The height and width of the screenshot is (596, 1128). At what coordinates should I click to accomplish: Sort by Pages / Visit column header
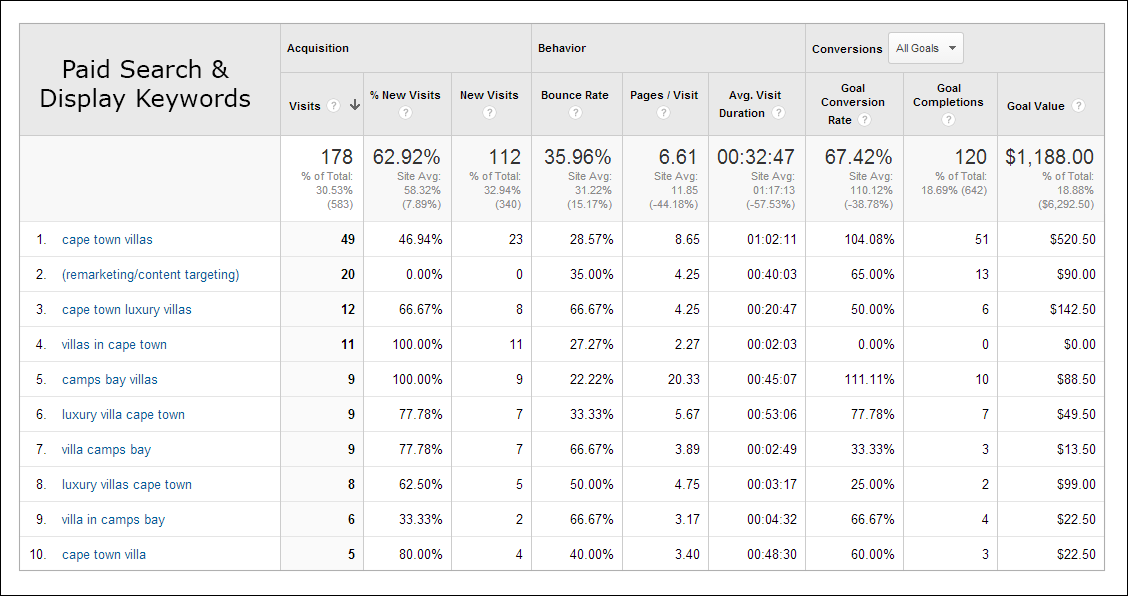tap(664, 95)
